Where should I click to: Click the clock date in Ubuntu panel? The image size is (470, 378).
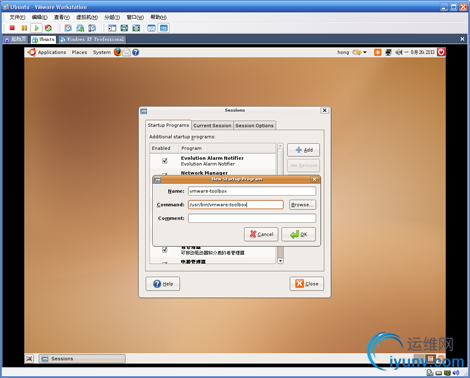coord(422,52)
